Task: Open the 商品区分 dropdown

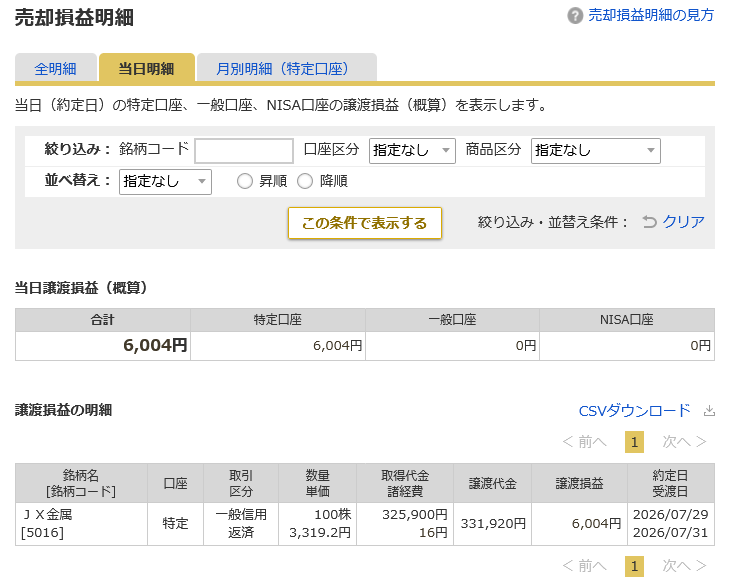Action: pos(595,151)
